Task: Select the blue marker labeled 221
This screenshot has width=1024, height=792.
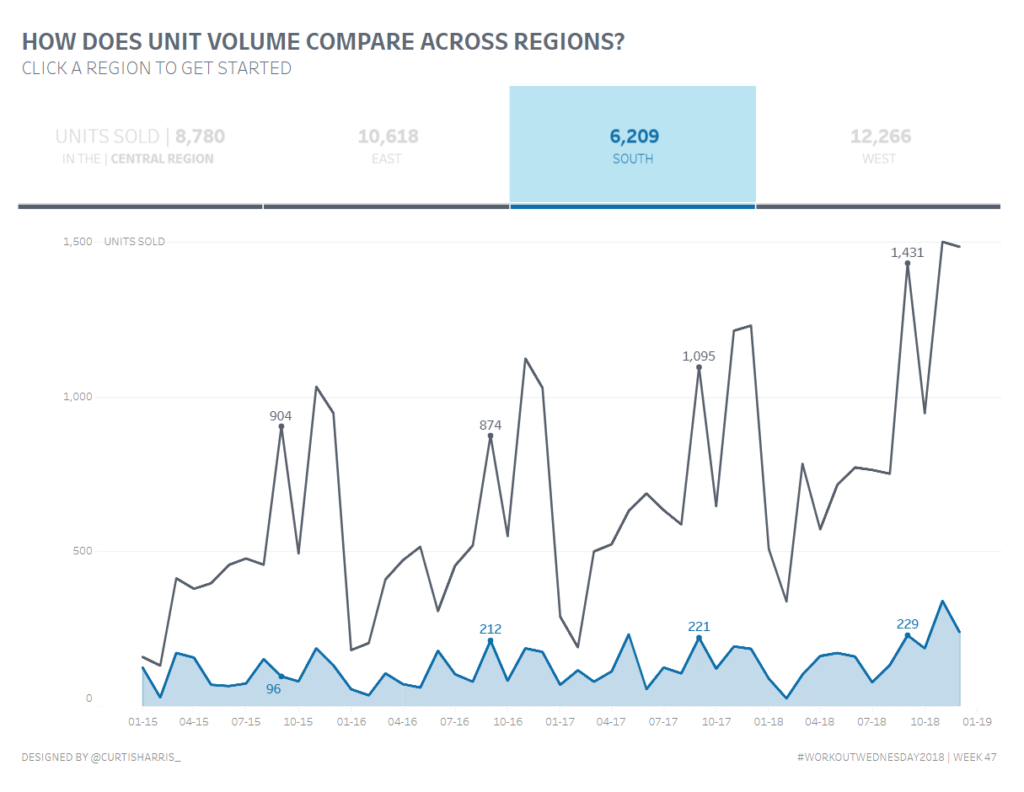Action: [x=699, y=638]
